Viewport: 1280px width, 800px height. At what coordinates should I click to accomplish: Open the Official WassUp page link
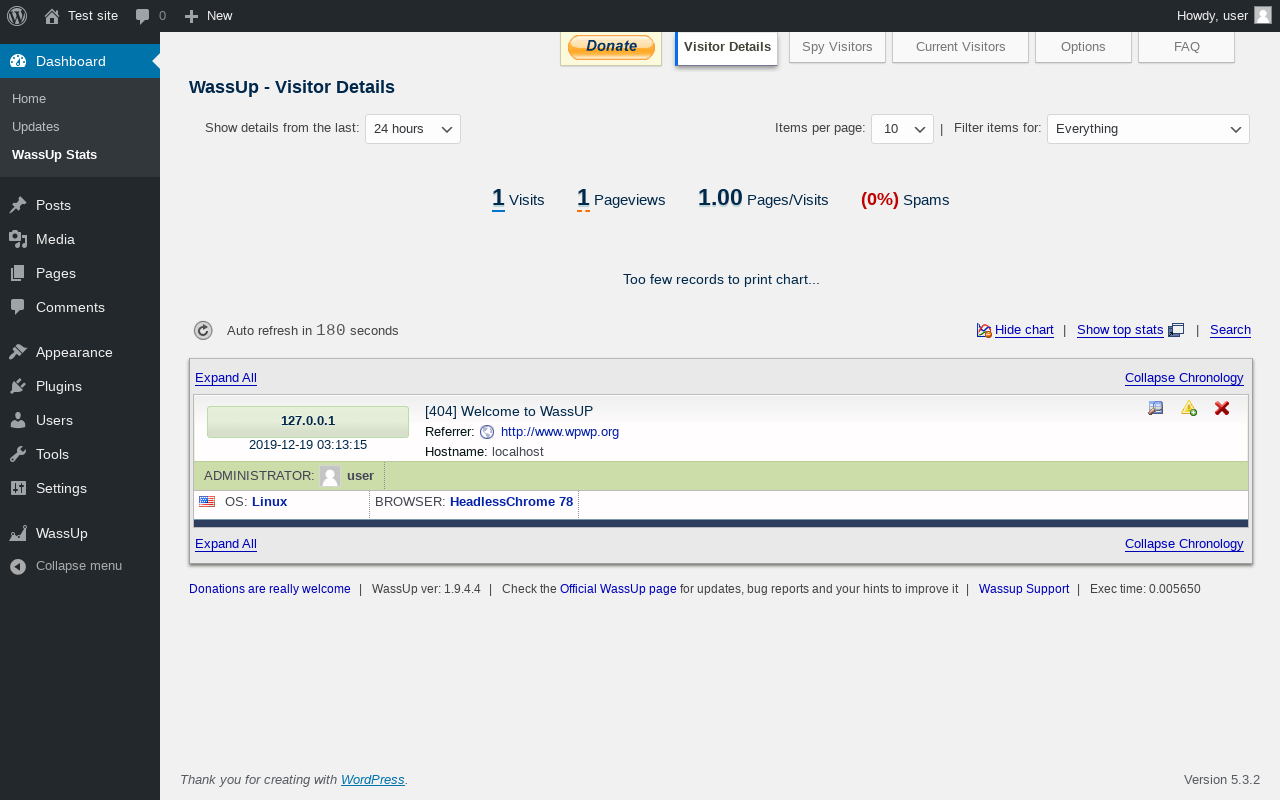click(618, 589)
